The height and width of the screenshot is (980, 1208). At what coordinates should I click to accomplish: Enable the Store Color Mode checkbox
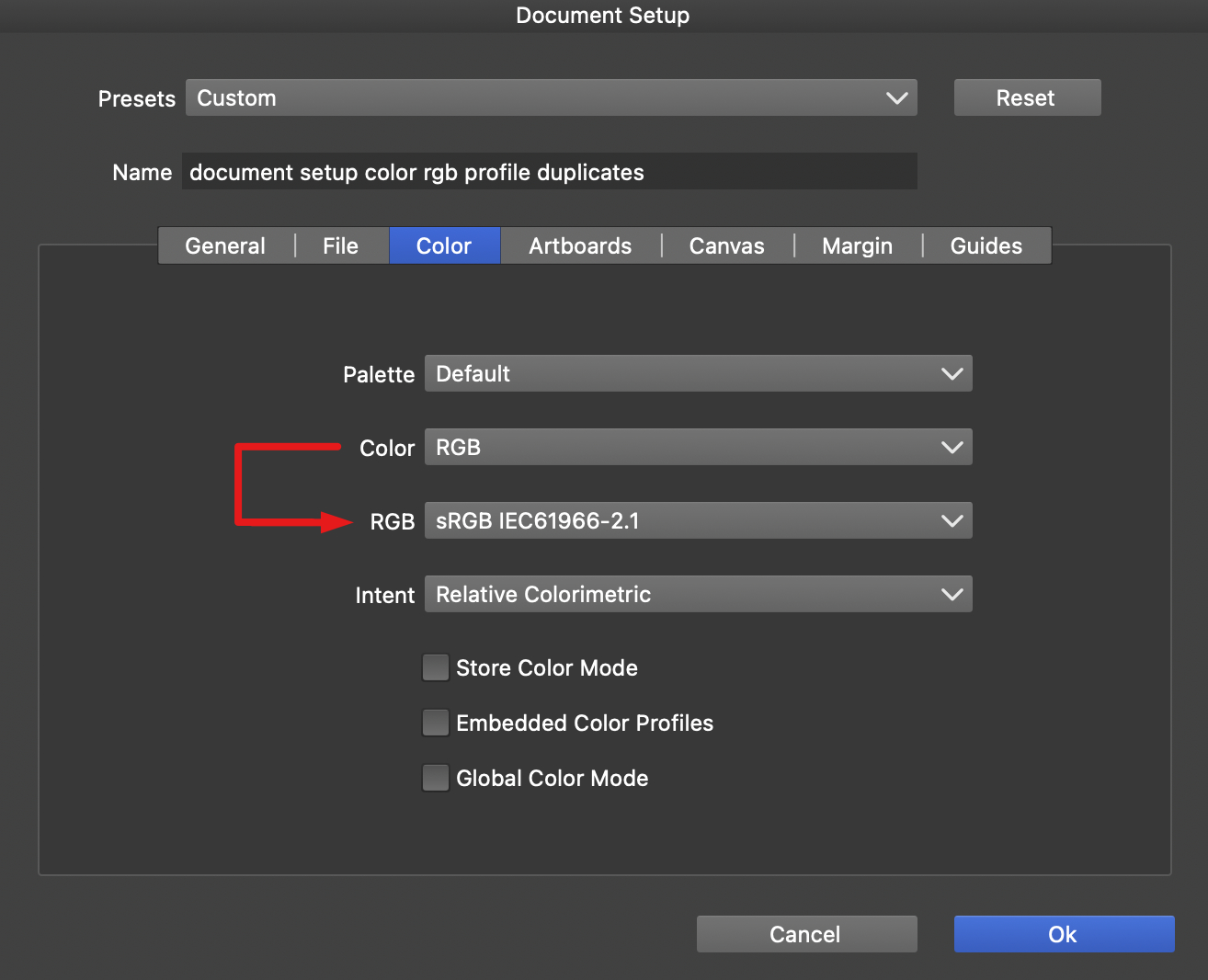click(x=436, y=667)
